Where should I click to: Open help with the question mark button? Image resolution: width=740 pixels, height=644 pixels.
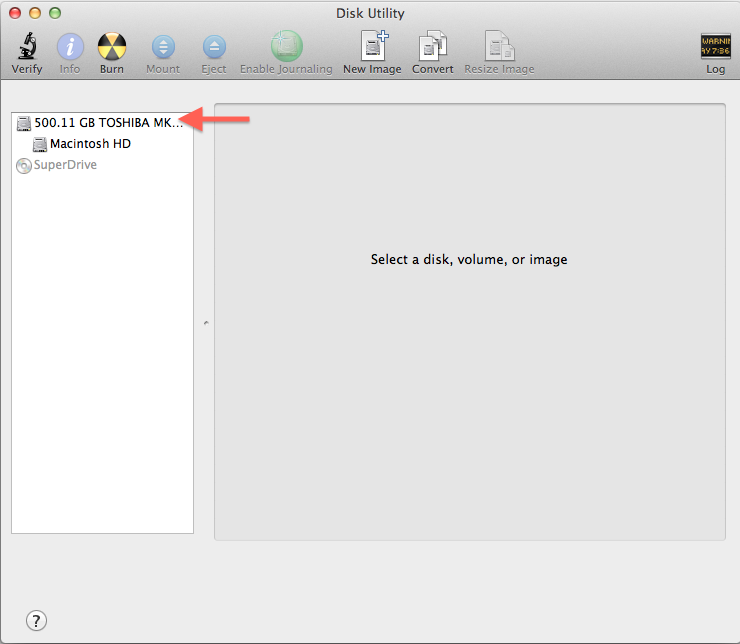(36, 620)
